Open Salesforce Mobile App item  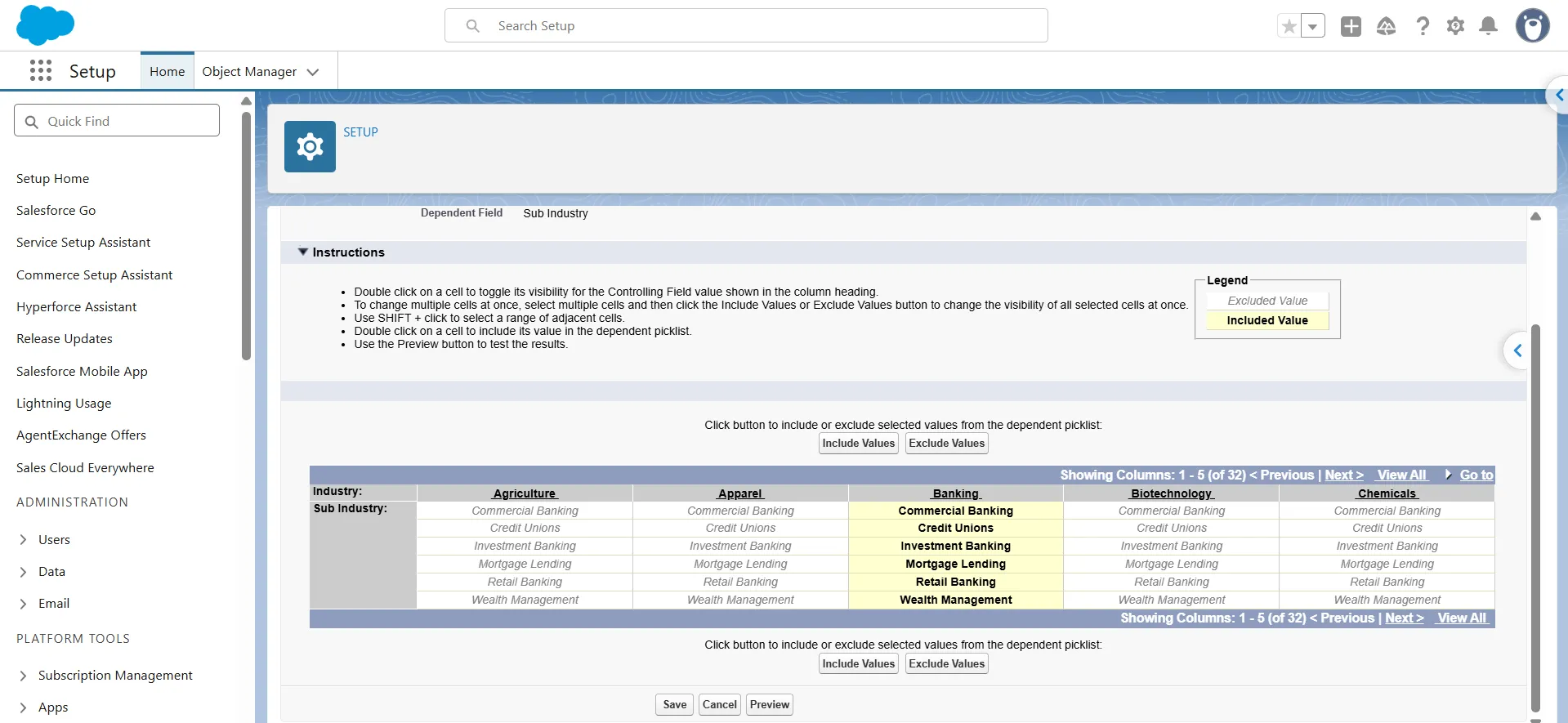(82, 372)
